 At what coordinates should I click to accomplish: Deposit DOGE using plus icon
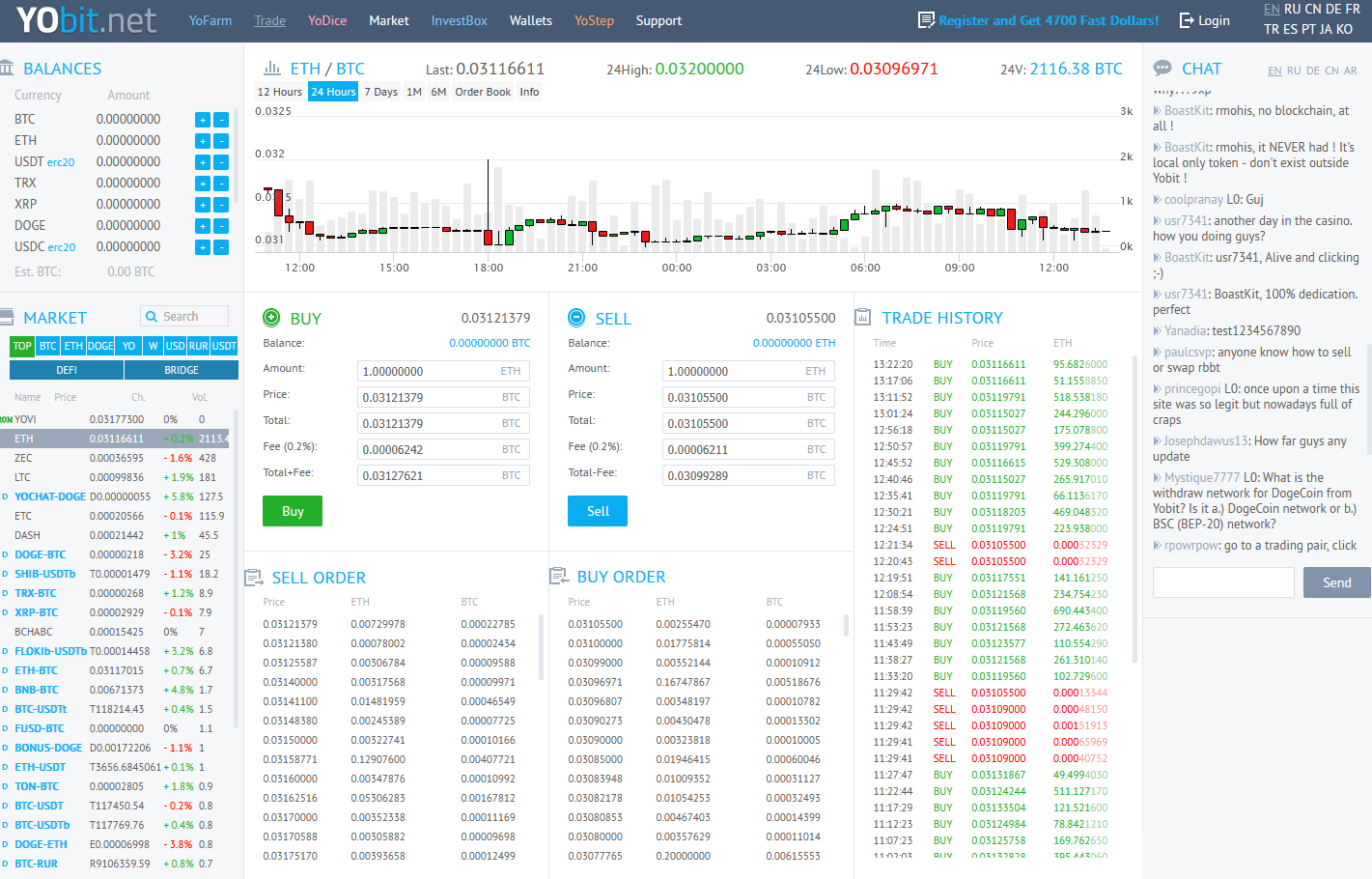pyautogui.click(x=203, y=226)
